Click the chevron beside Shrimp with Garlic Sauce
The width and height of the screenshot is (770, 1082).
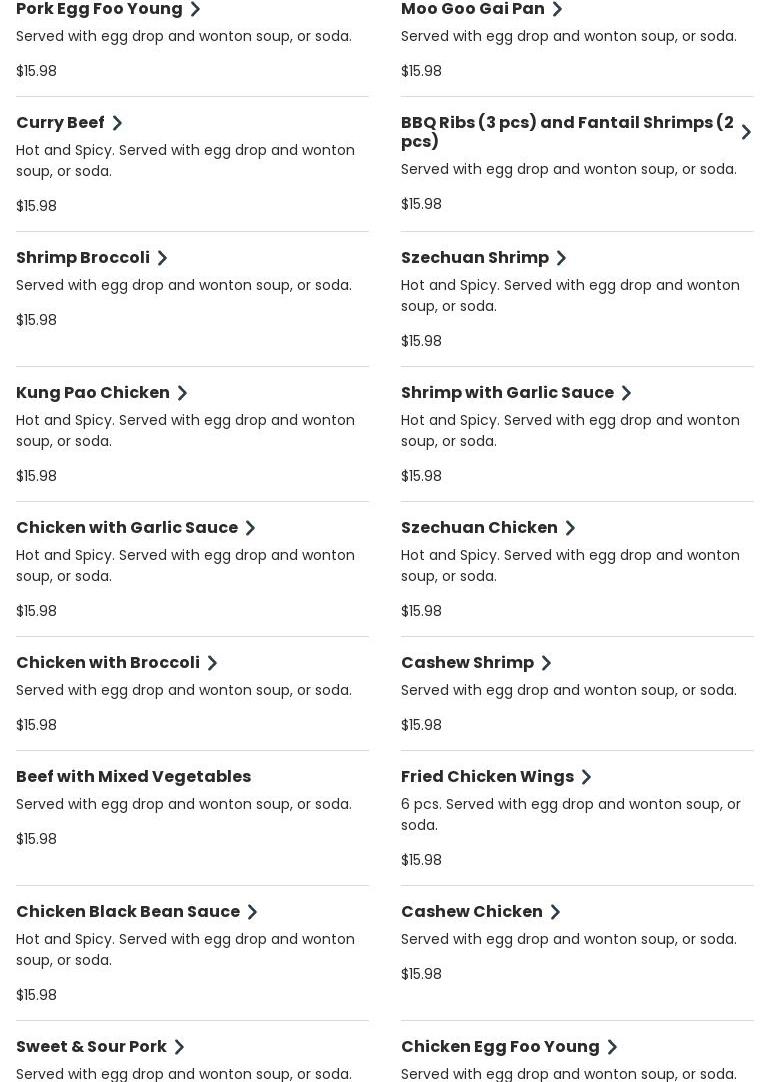click(626, 393)
